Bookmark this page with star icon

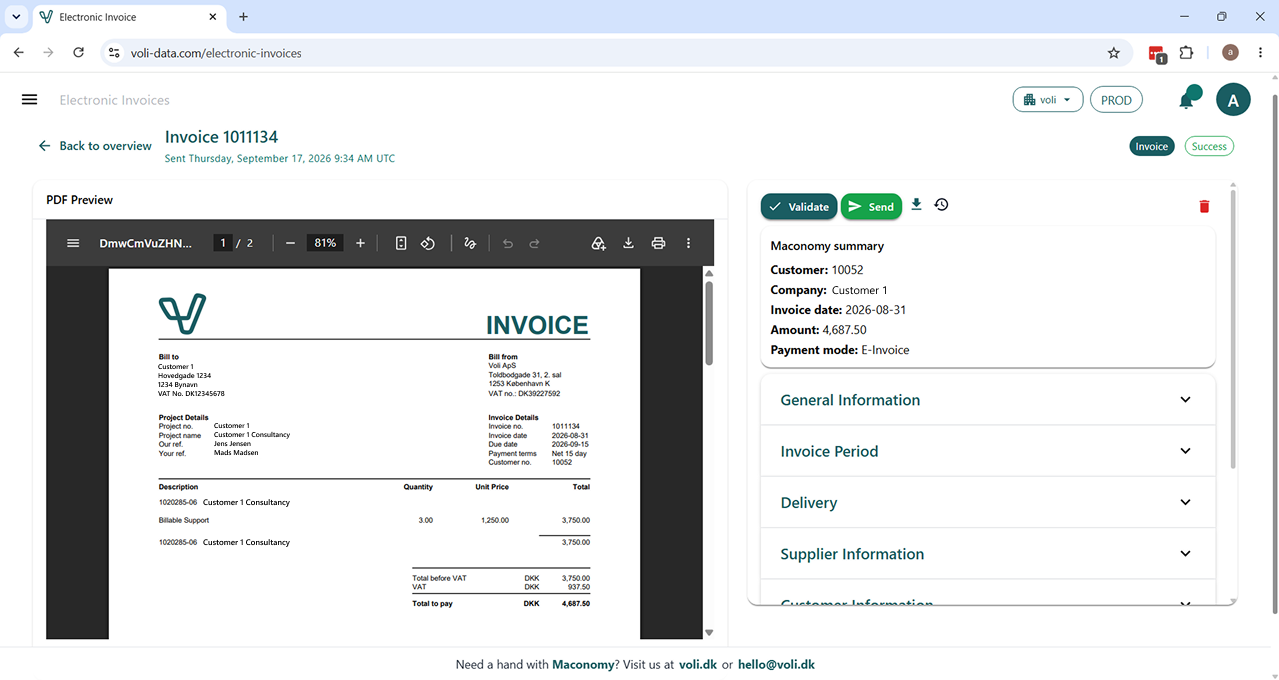(1114, 53)
